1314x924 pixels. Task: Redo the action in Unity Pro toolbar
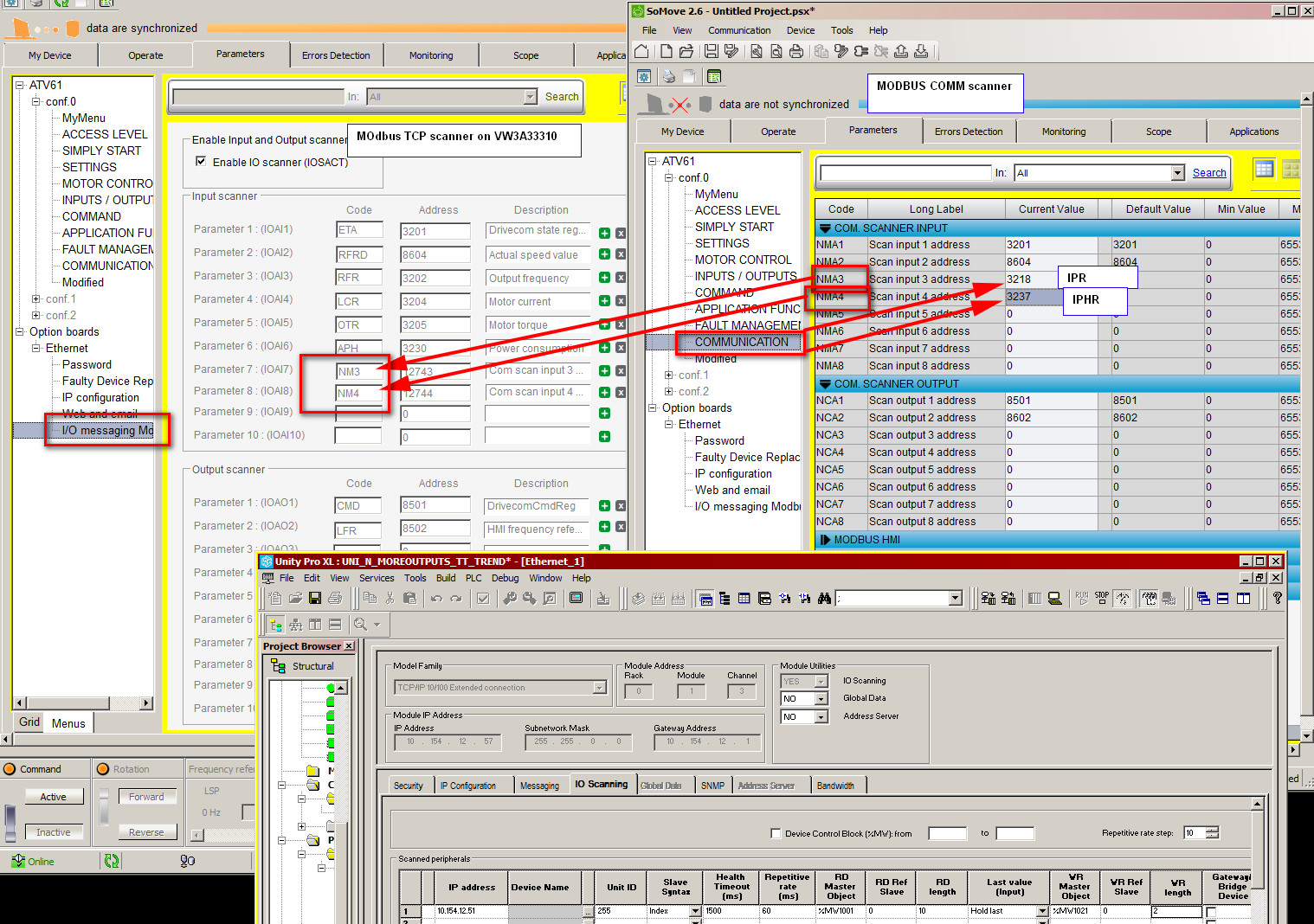[x=456, y=598]
